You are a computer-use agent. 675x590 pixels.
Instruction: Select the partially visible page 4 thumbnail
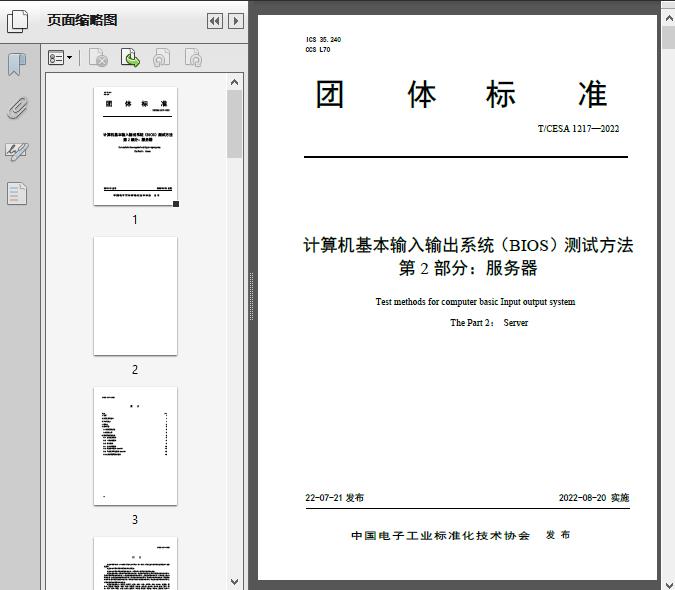pos(135,563)
